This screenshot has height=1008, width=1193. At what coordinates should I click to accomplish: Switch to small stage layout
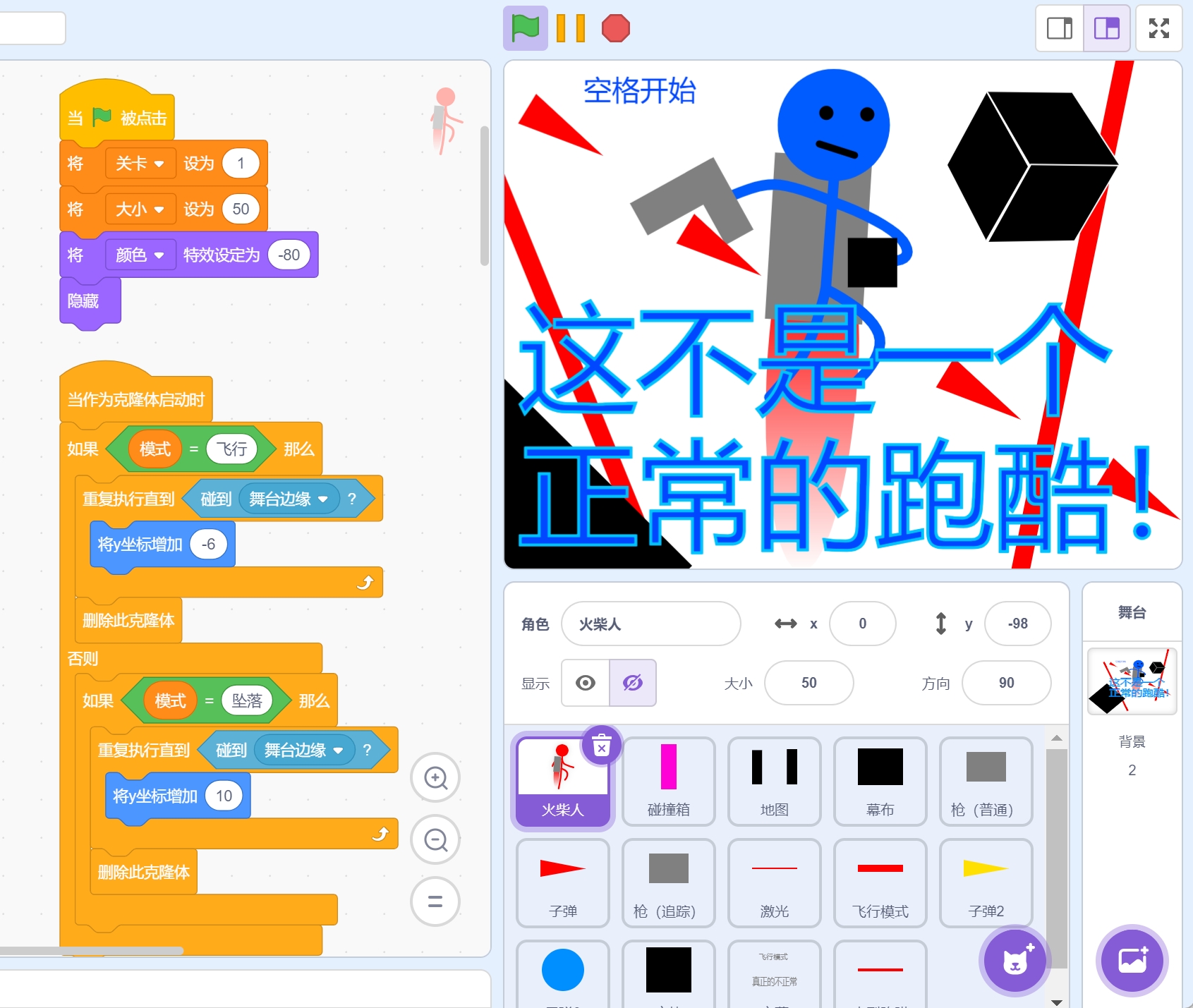tap(1059, 29)
